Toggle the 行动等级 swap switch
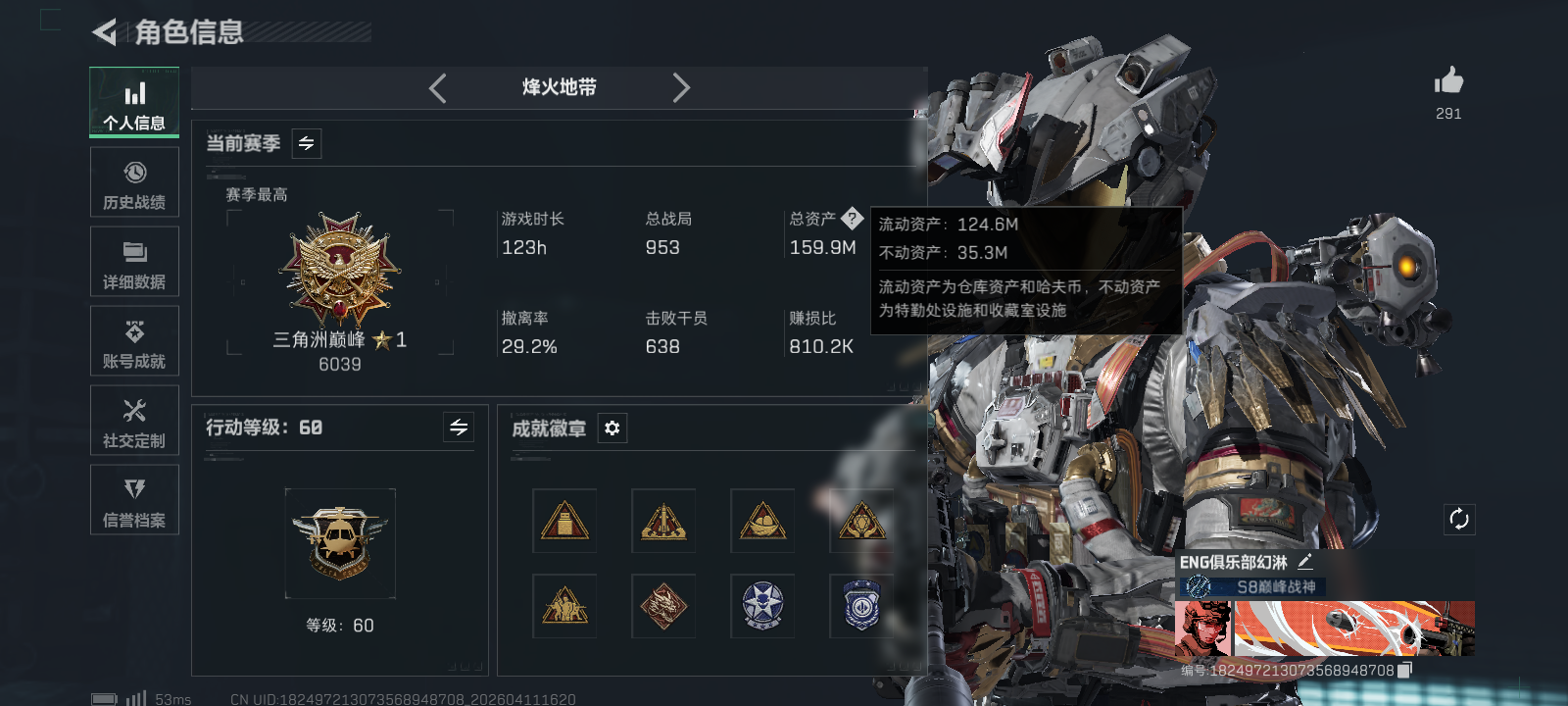This screenshot has width=1568, height=706. pos(459,427)
